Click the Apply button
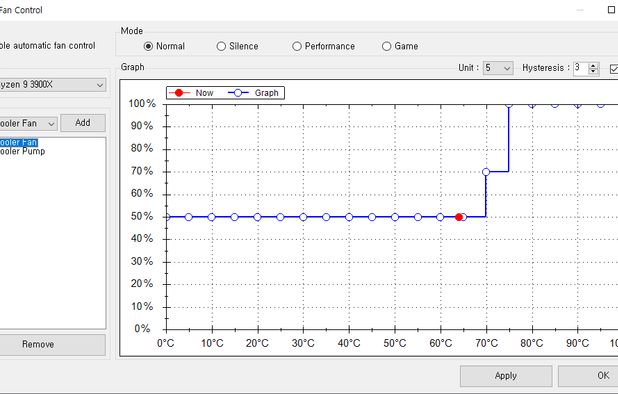Screen dimensions: 618x394 tap(506, 375)
